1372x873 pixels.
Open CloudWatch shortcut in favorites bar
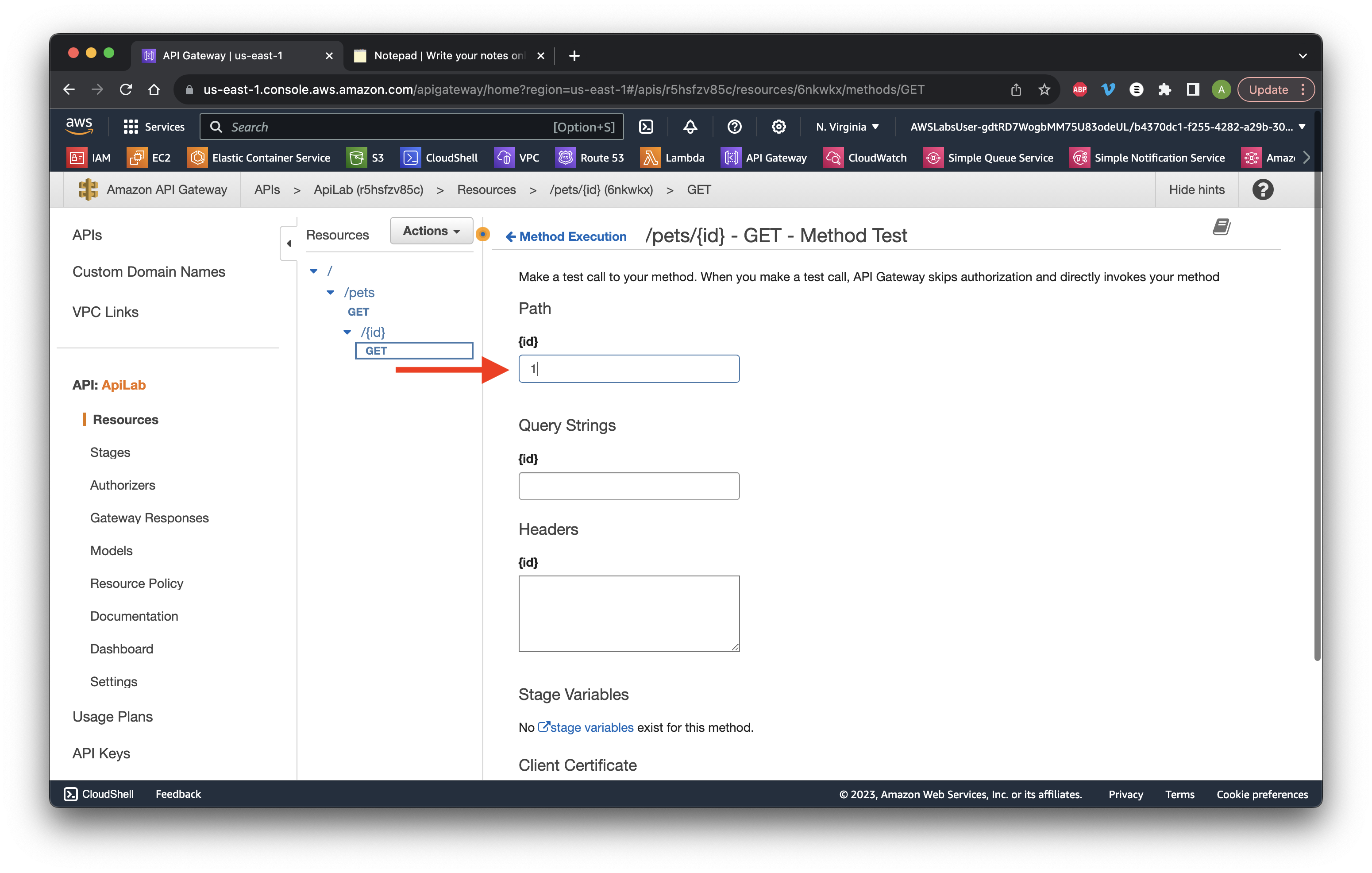(865, 158)
